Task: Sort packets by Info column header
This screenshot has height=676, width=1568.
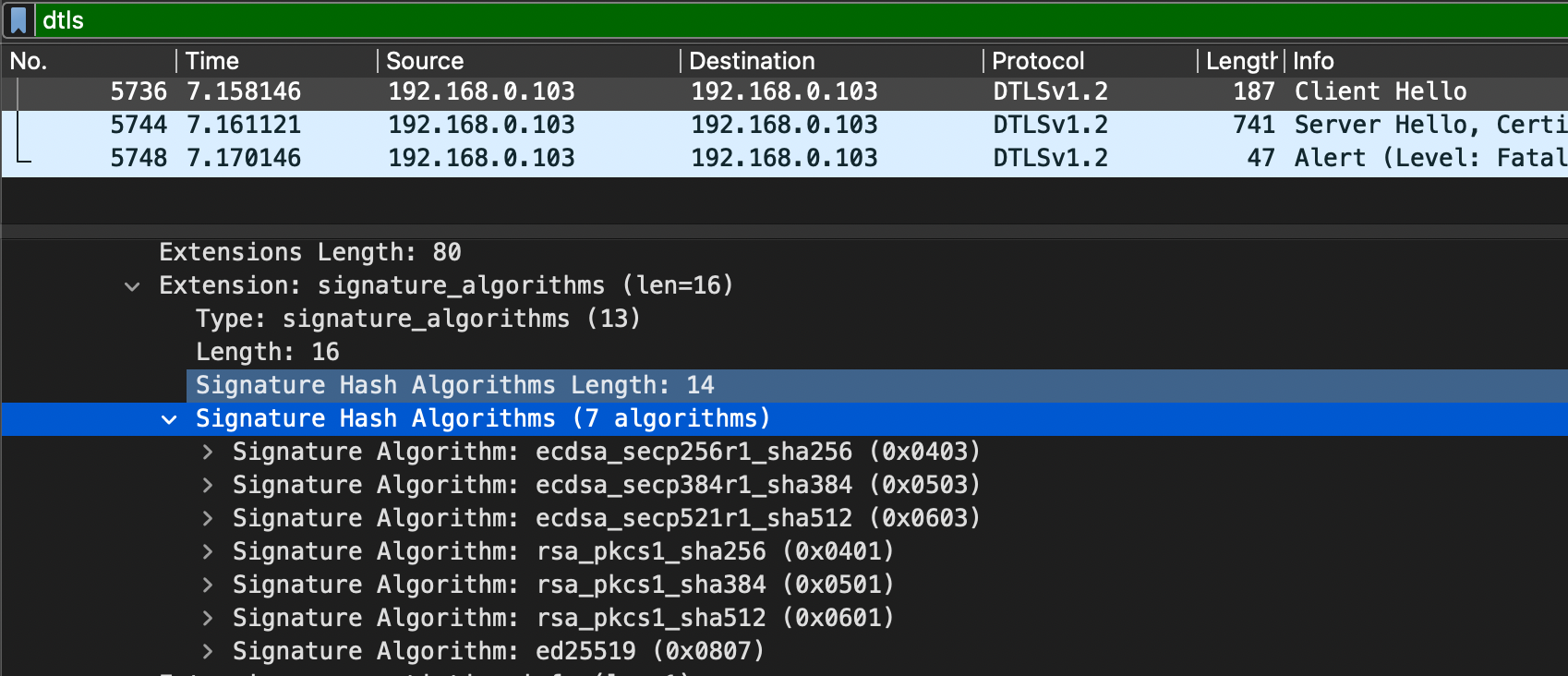Action: click(1427, 61)
